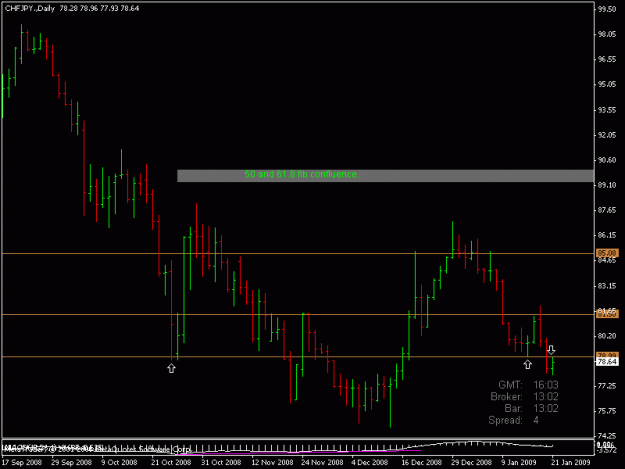The image size is (625, 469).
Task: Select the magenta indicator line in the sub-window
Action: click(x=299, y=452)
